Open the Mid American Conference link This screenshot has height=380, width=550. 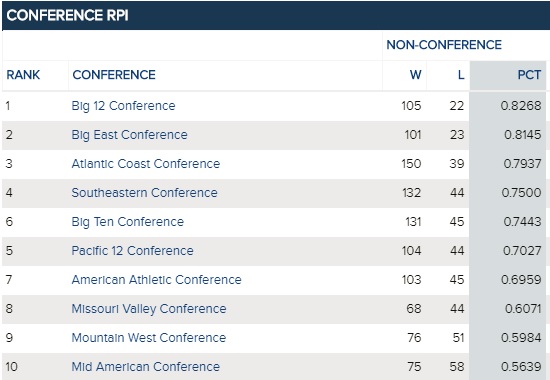(146, 367)
